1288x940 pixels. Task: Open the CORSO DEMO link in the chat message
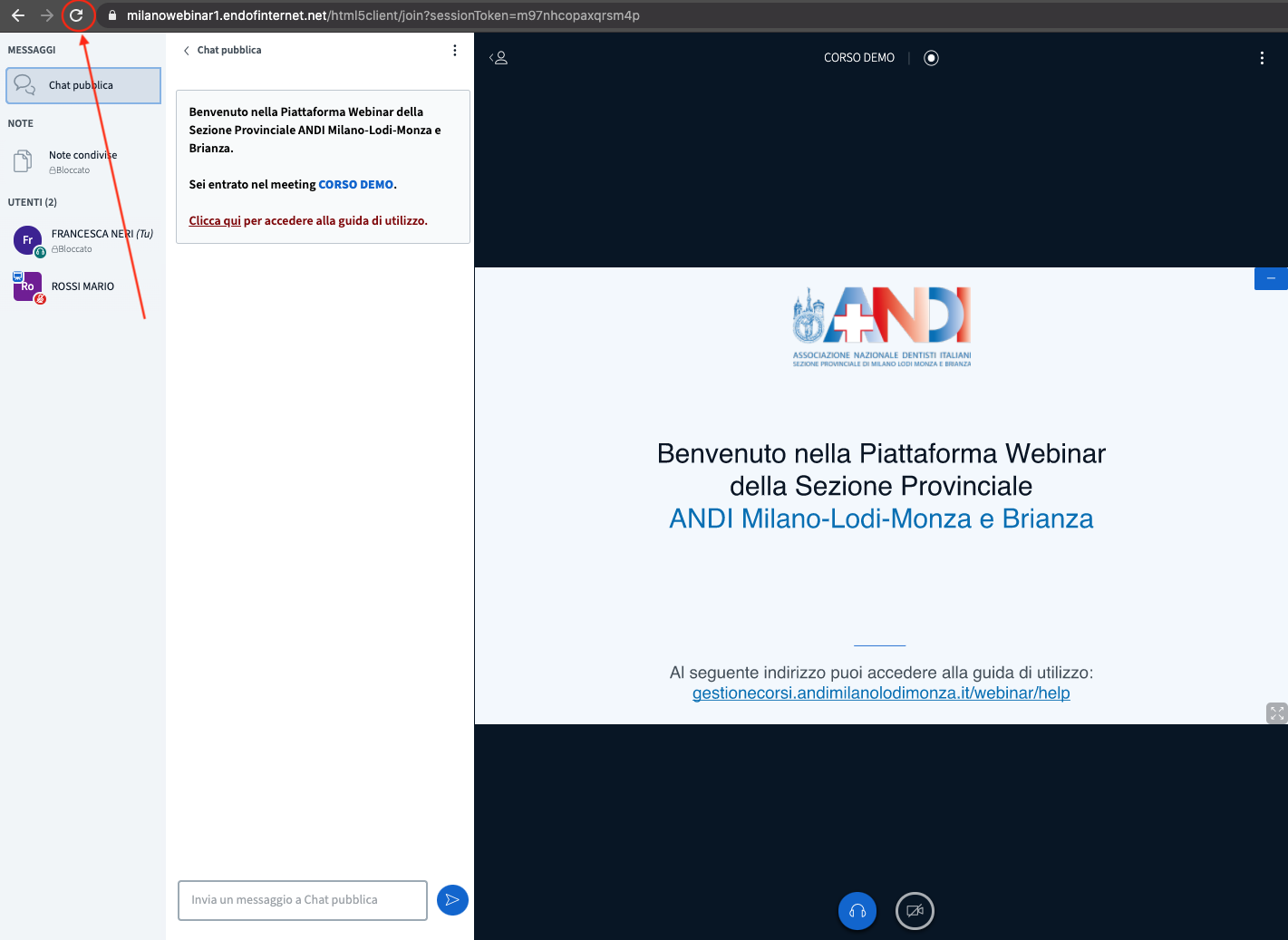[355, 185]
